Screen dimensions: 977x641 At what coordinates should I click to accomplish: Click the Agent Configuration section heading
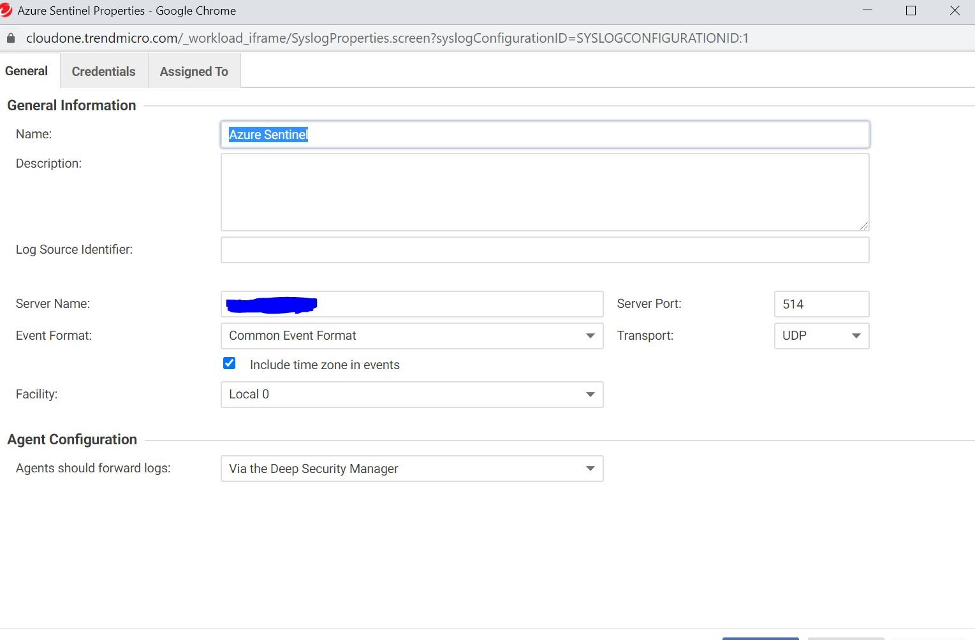pos(72,439)
